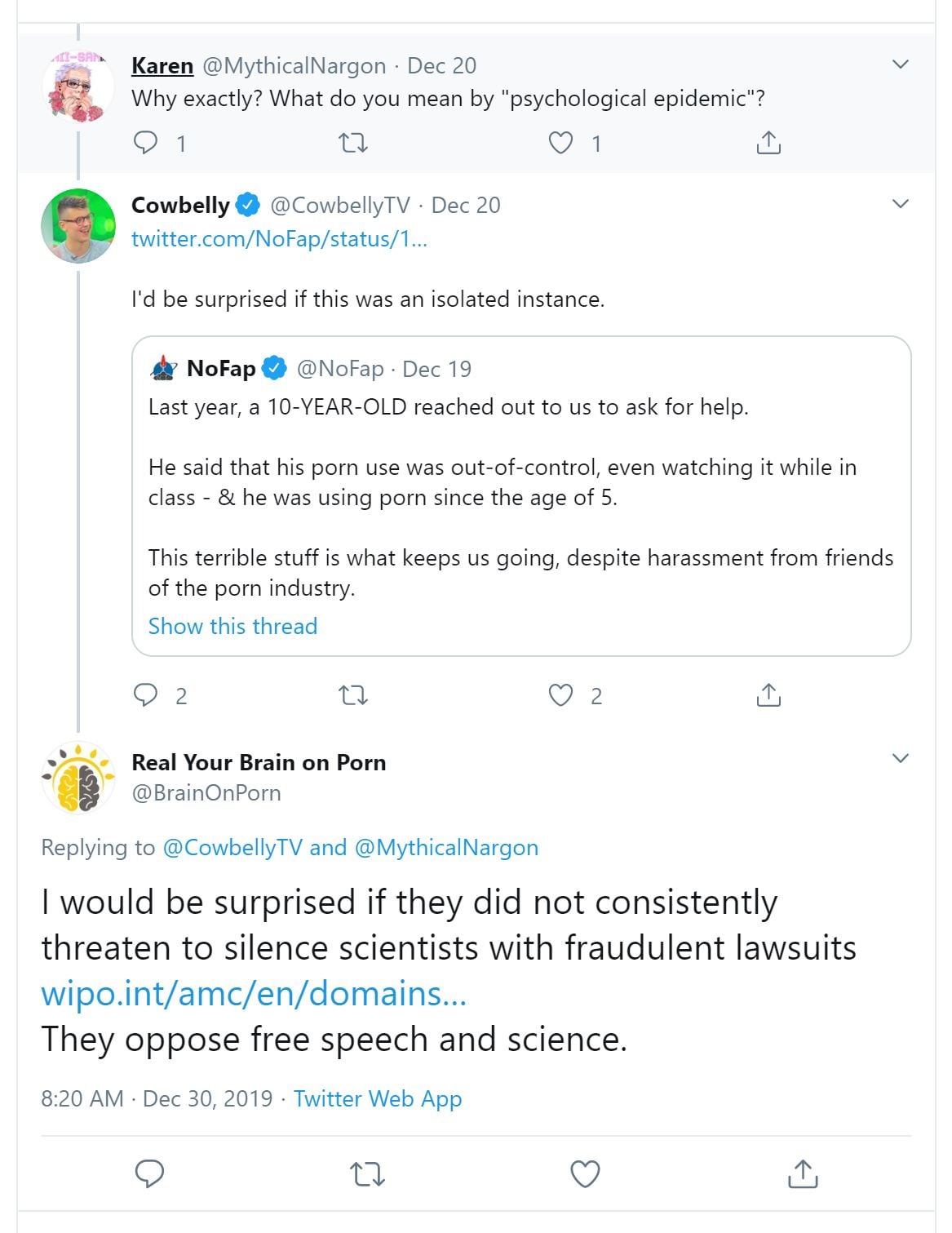Retweet the main BrainOnPorn tweet
The width and height of the screenshot is (952, 1233).
[367, 1174]
